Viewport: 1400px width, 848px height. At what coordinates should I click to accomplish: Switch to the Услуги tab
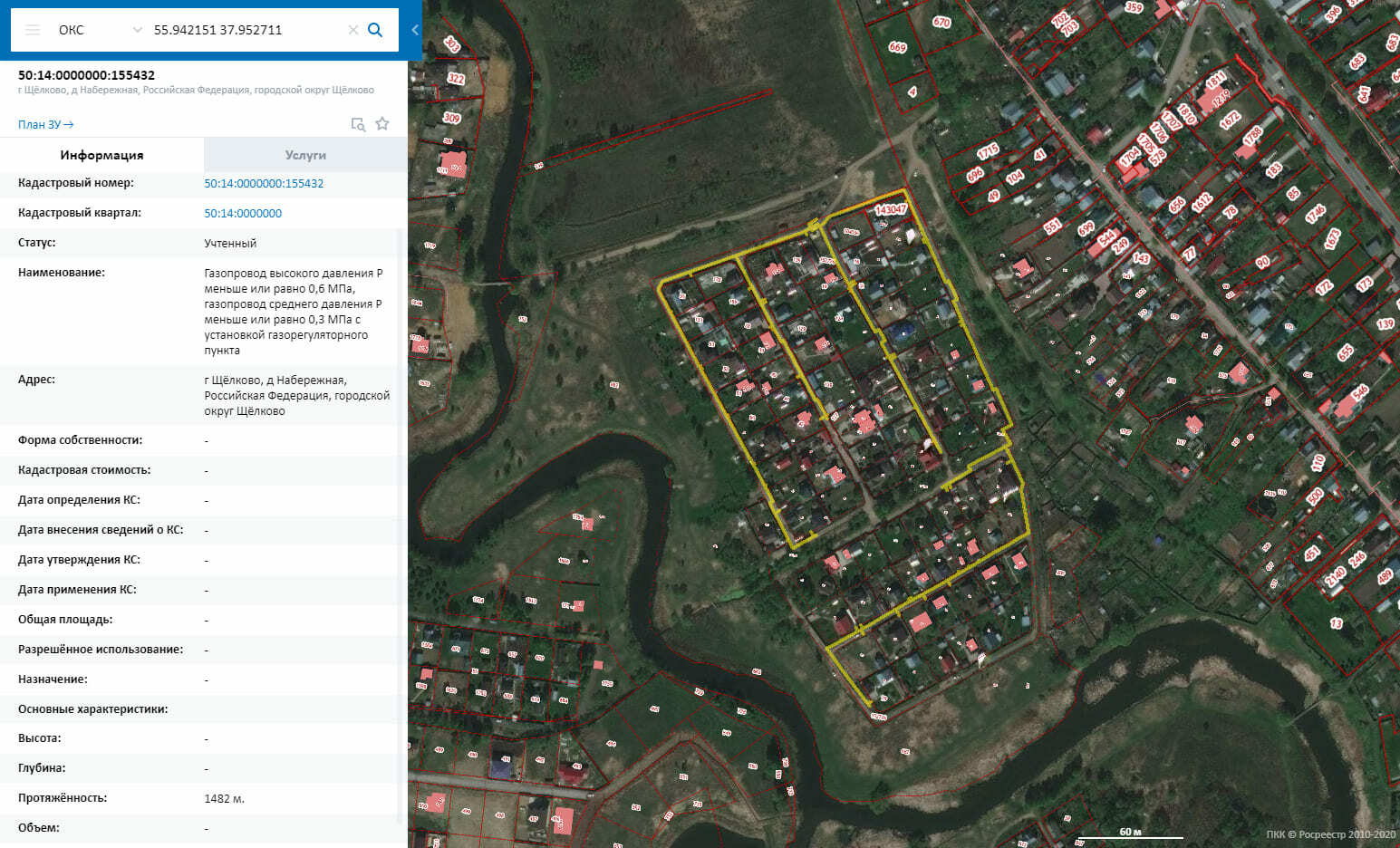(305, 155)
